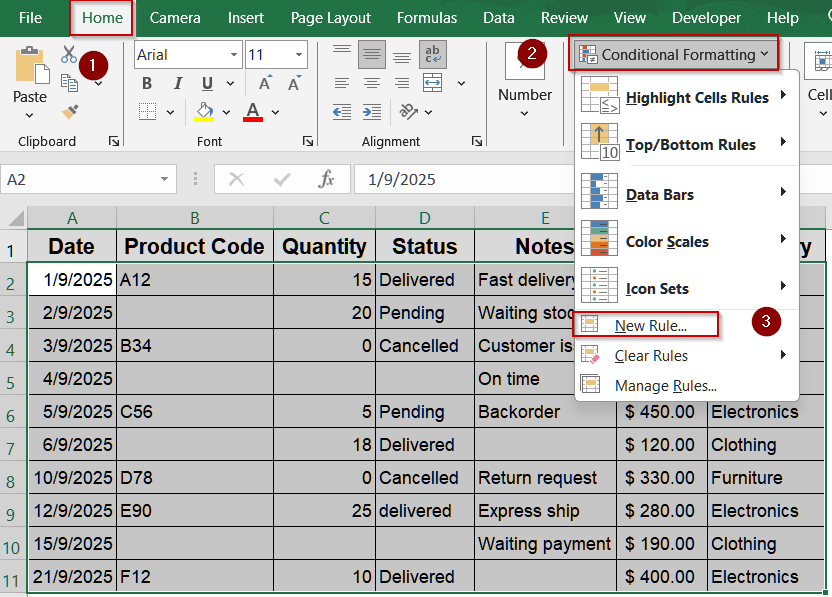Screen dimensions: 832x597
Task: Center text horizontally
Action: (x=371, y=83)
